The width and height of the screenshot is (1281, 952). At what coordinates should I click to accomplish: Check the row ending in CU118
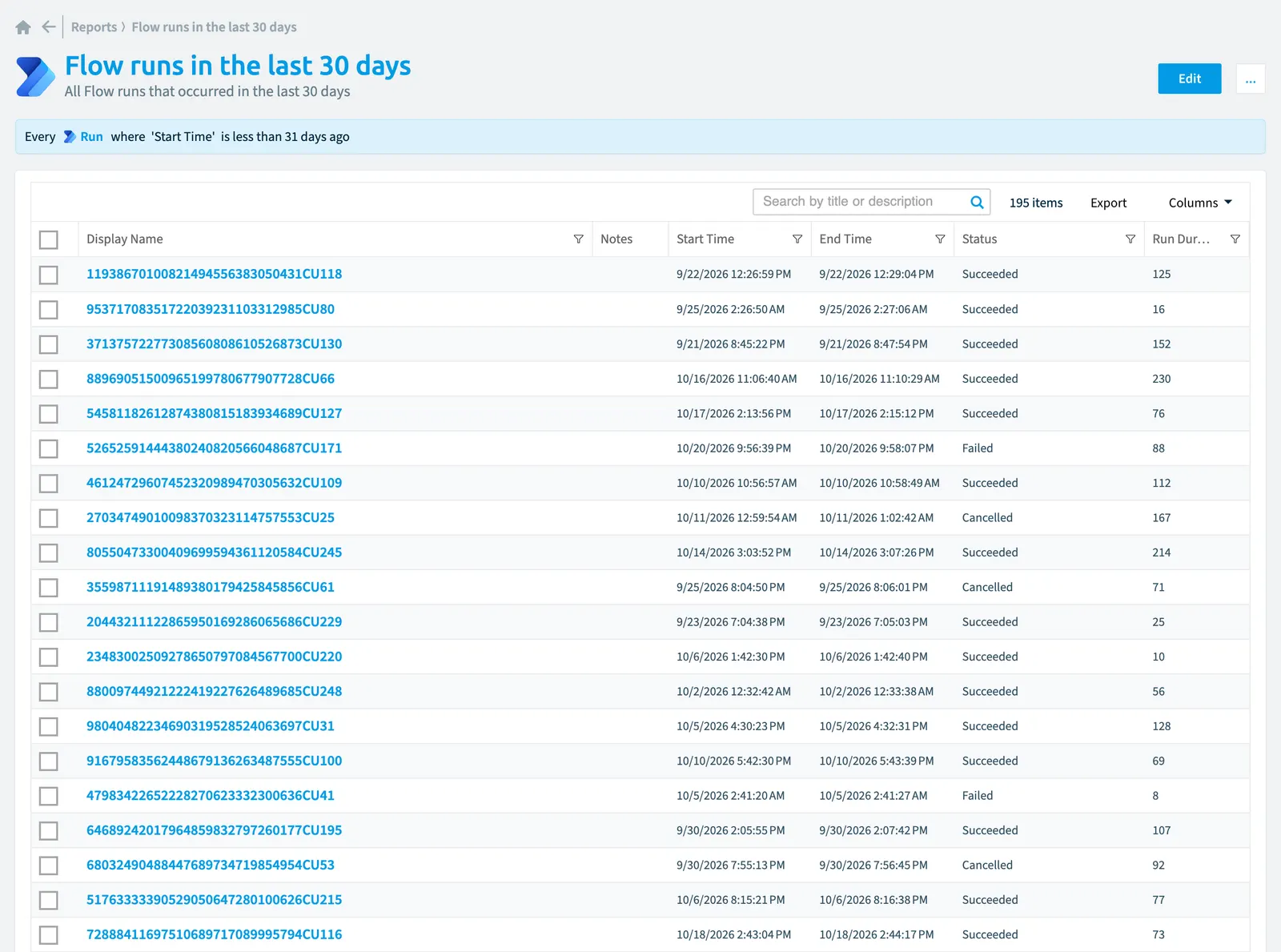(x=49, y=275)
